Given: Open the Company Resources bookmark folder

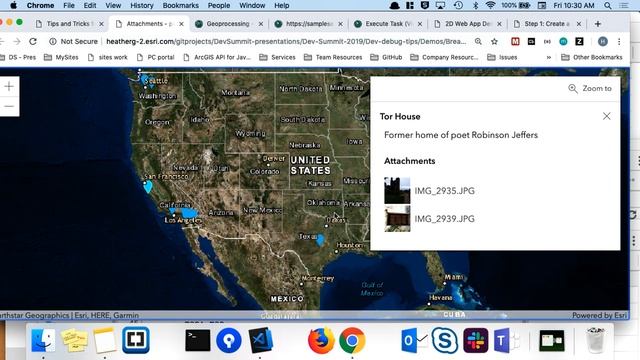Looking at the screenshot, I should 444,57.
